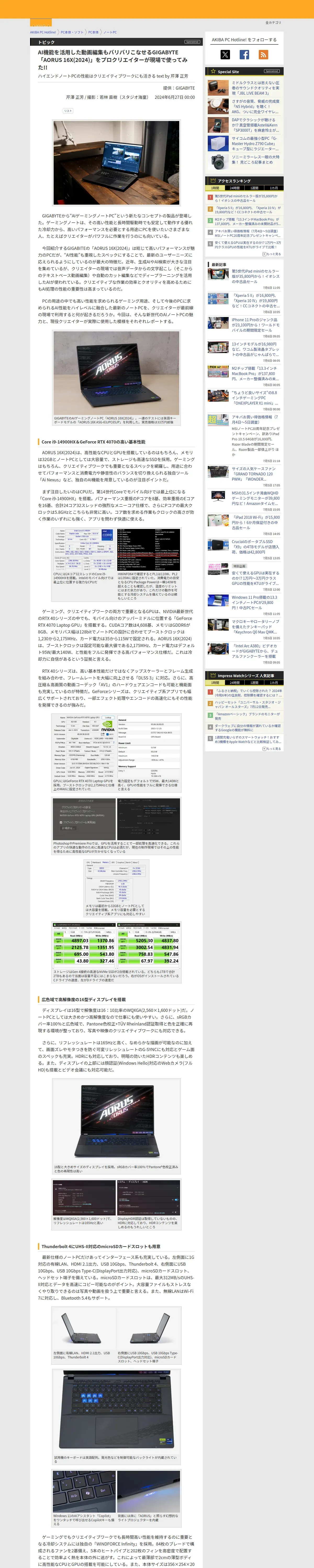
Task: Open the Amazonベーシック モニター link
Action: pos(247,716)
